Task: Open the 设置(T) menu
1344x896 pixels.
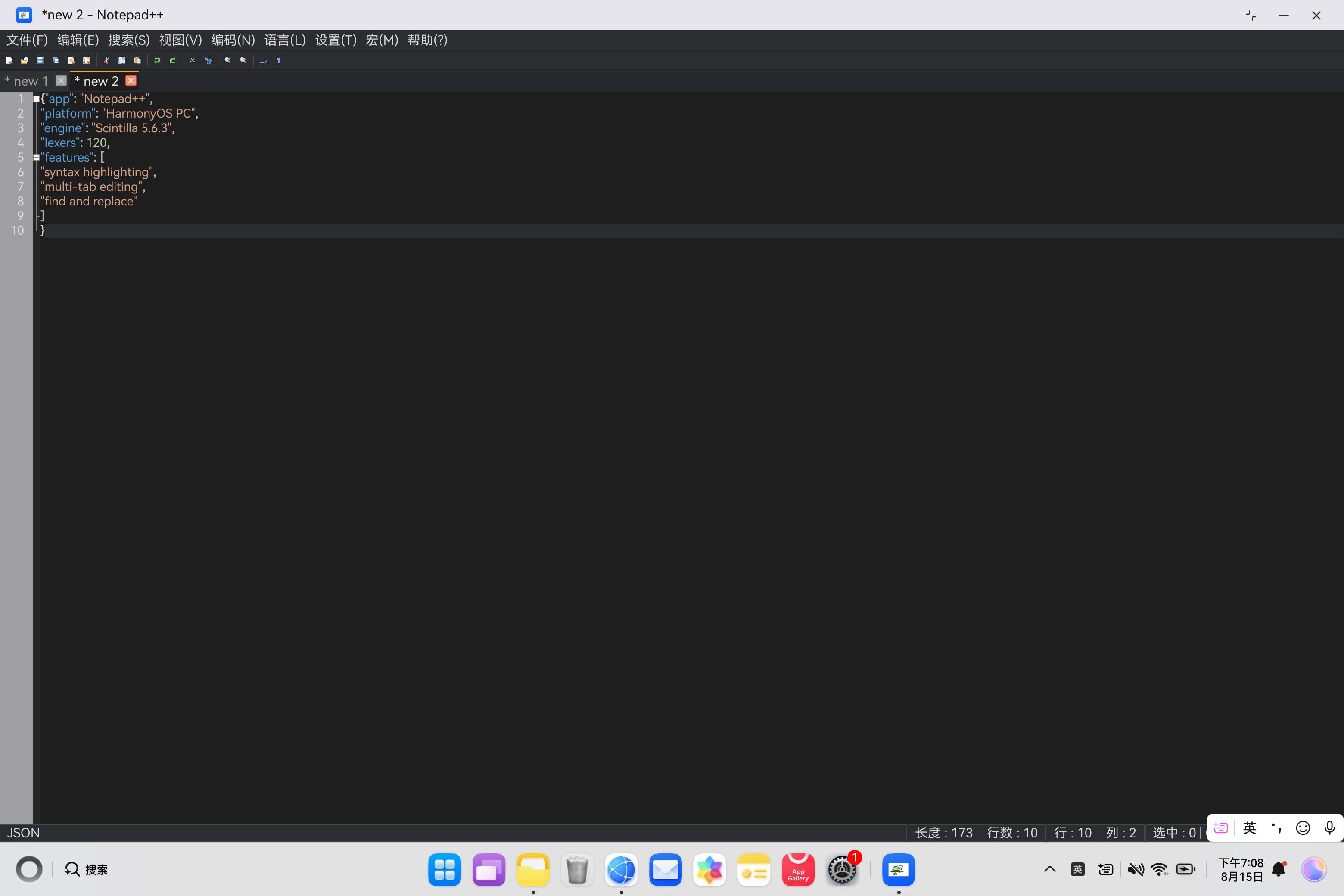Action: point(336,40)
